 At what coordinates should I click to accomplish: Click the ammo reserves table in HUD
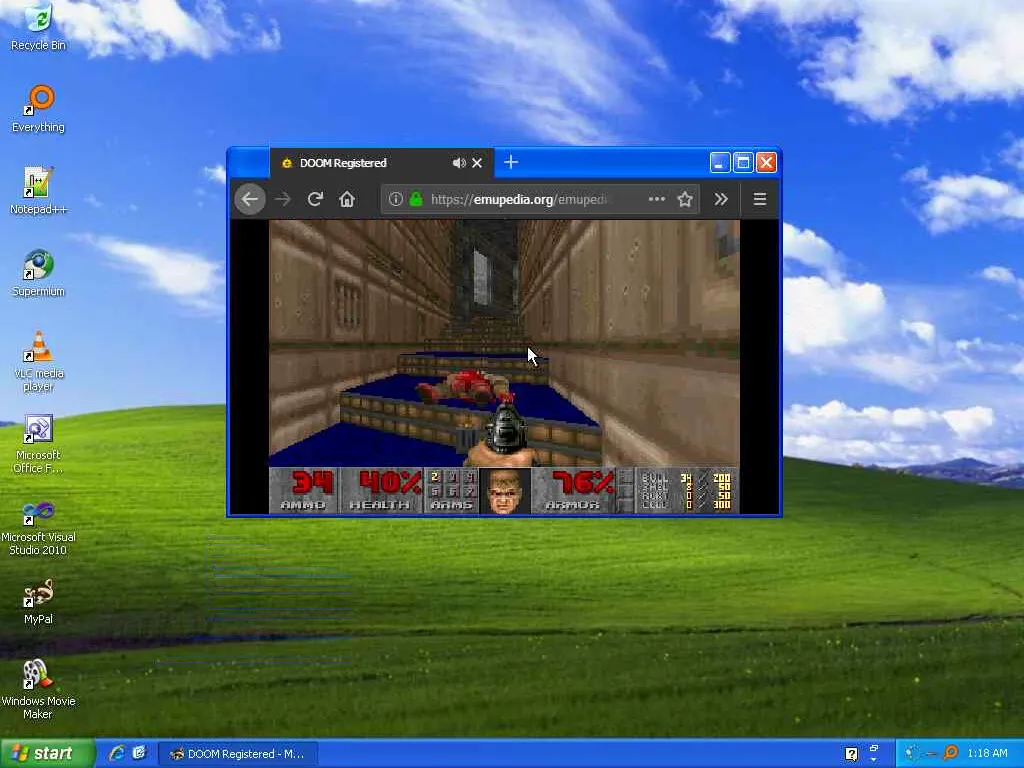(687, 490)
